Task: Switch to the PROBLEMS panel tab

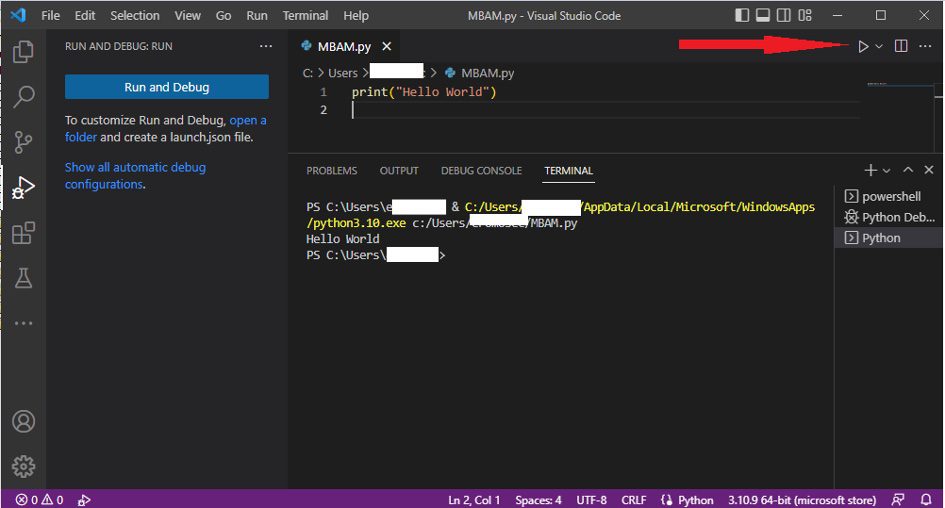Action: pyautogui.click(x=331, y=171)
